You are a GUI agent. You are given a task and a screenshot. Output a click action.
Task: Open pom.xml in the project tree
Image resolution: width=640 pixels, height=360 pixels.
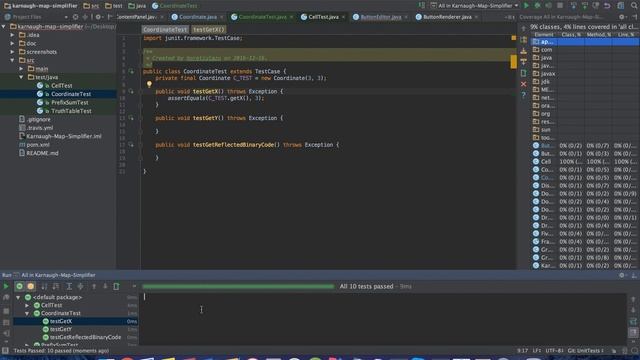tap(38, 144)
